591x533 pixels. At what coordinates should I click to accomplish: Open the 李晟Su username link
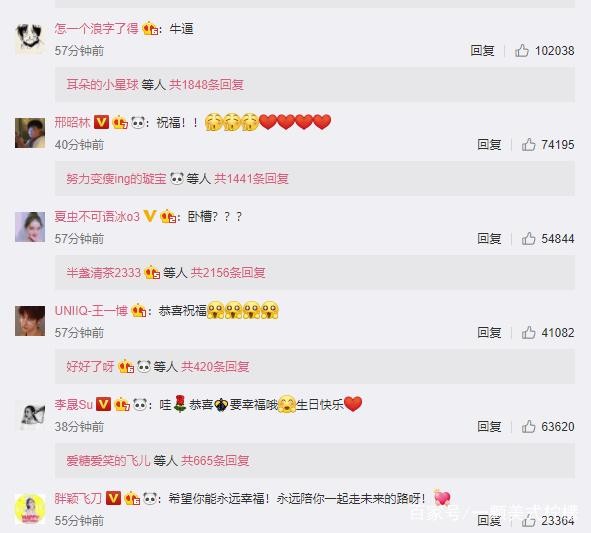tap(73, 404)
